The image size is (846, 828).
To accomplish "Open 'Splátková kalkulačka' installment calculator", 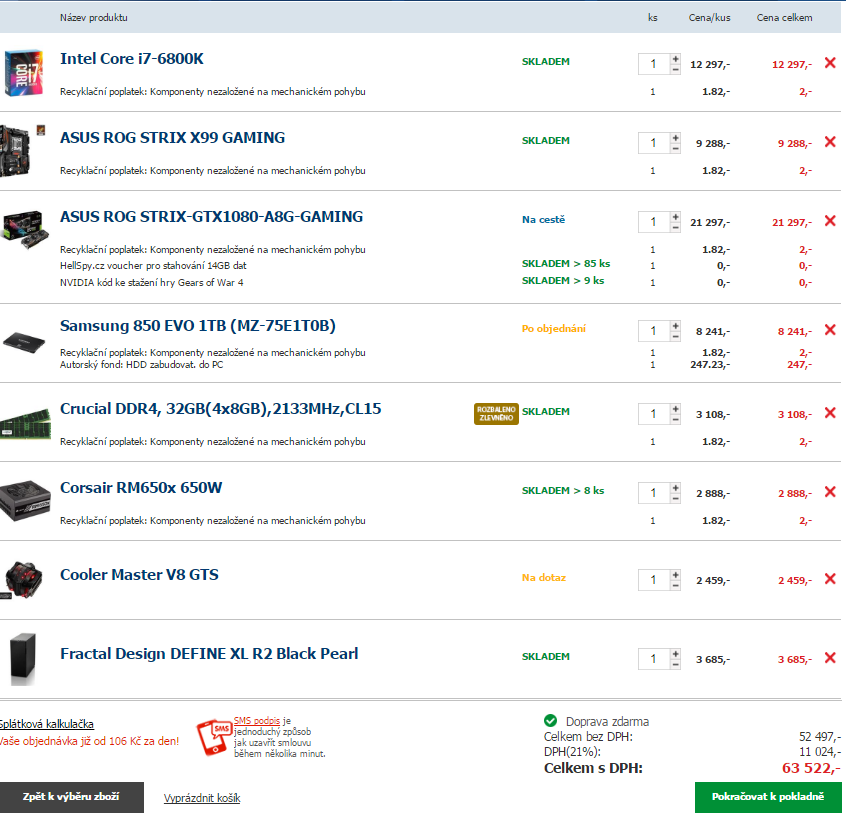I will tap(46, 724).
